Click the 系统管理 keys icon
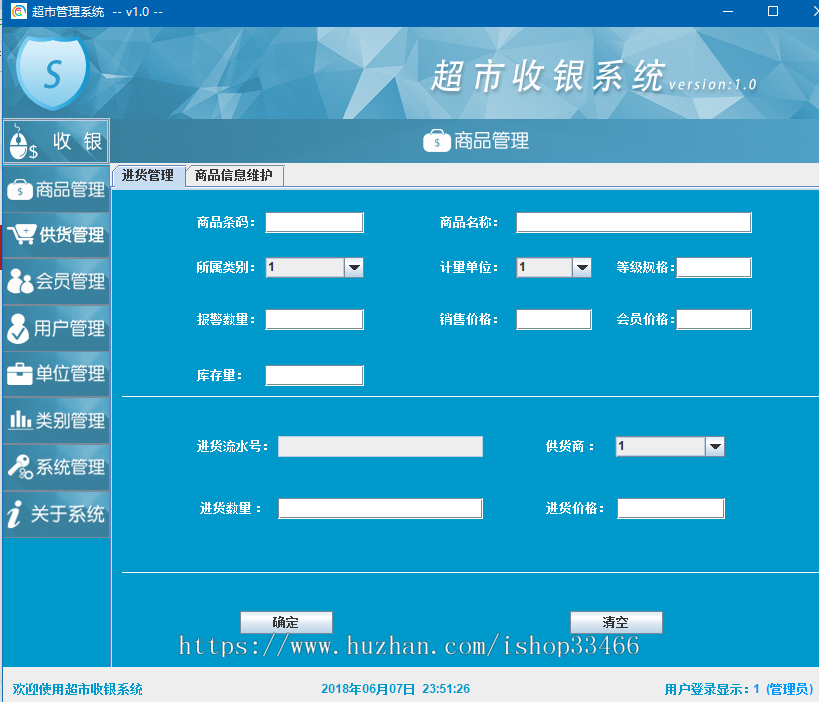 (x=20, y=466)
